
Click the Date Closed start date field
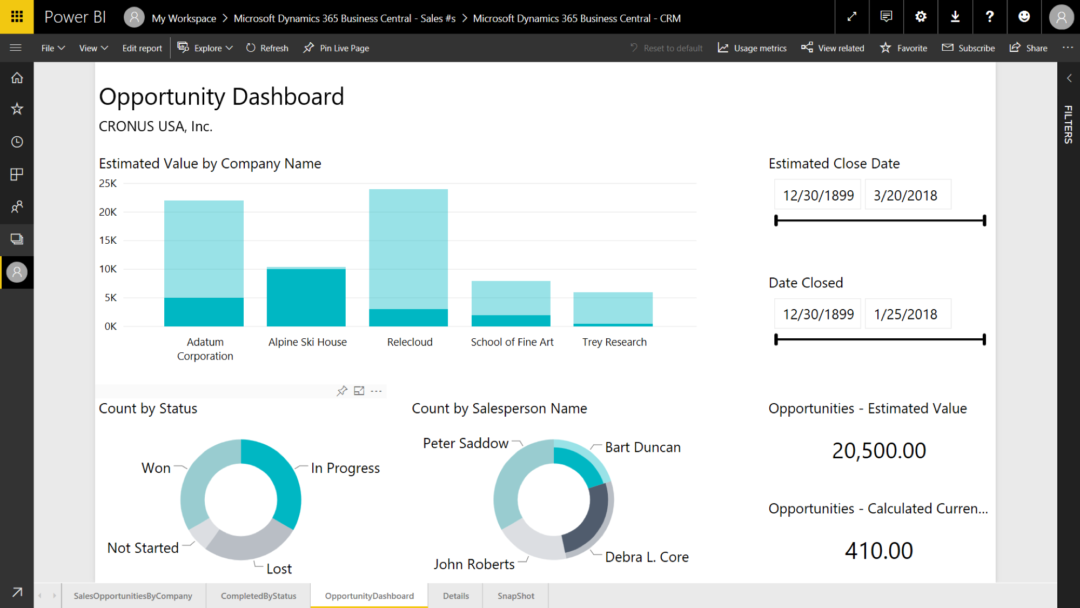[817, 313]
